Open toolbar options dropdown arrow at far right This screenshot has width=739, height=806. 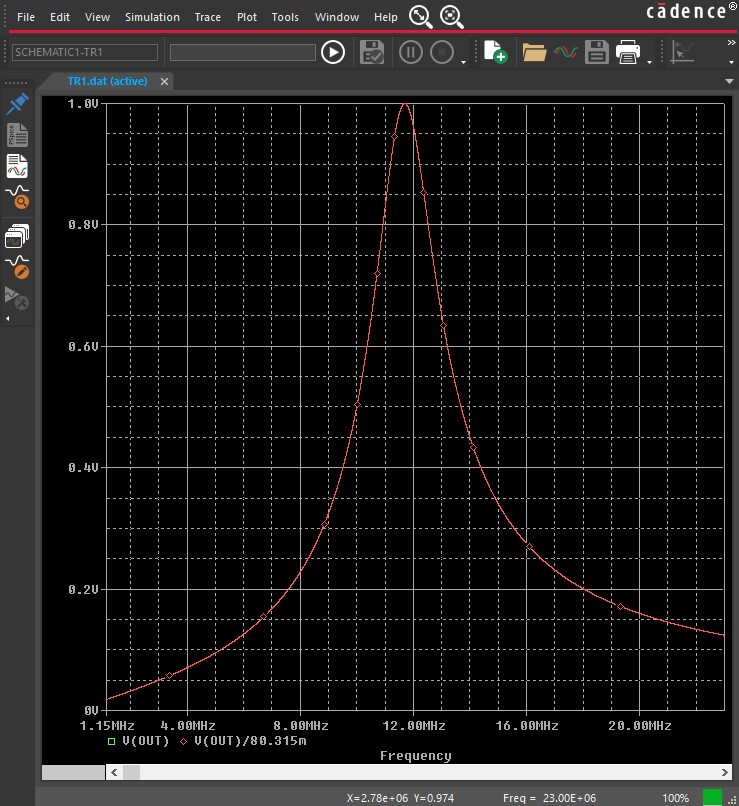[731, 62]
